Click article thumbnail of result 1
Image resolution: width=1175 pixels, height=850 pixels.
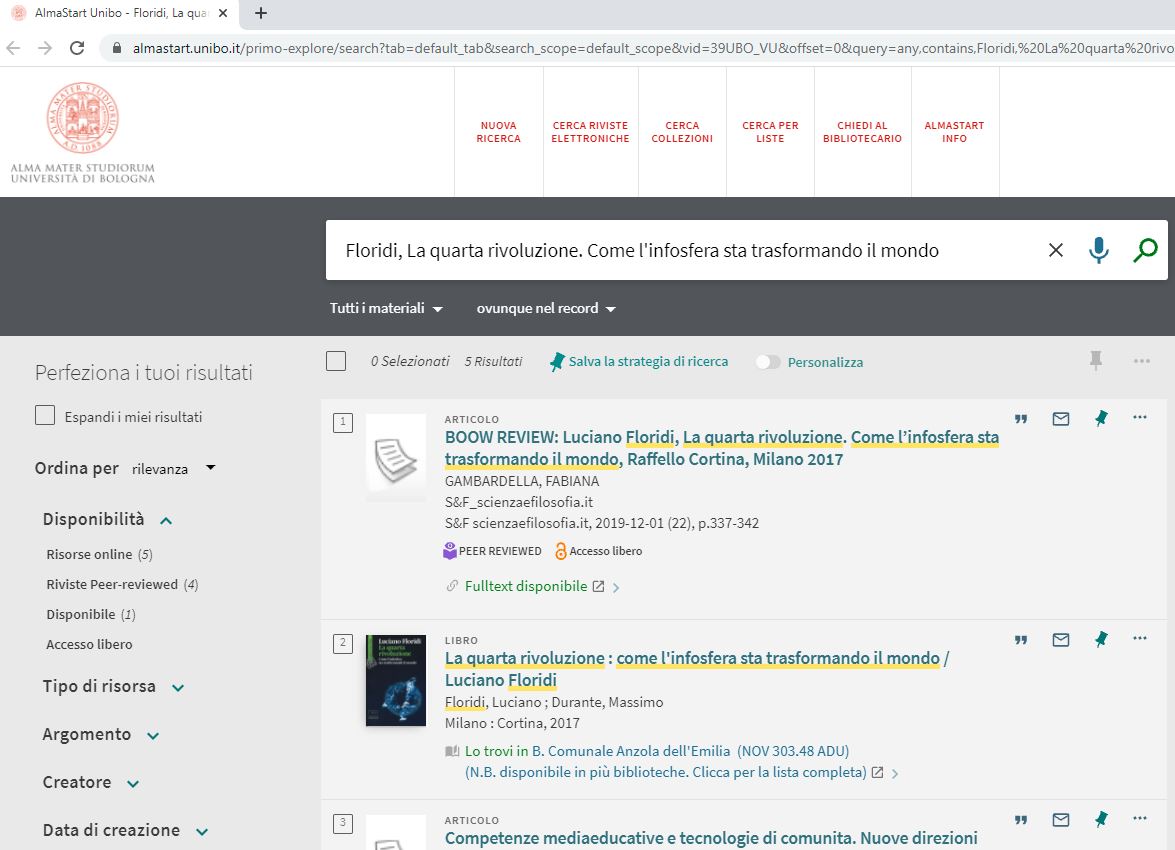396,457
